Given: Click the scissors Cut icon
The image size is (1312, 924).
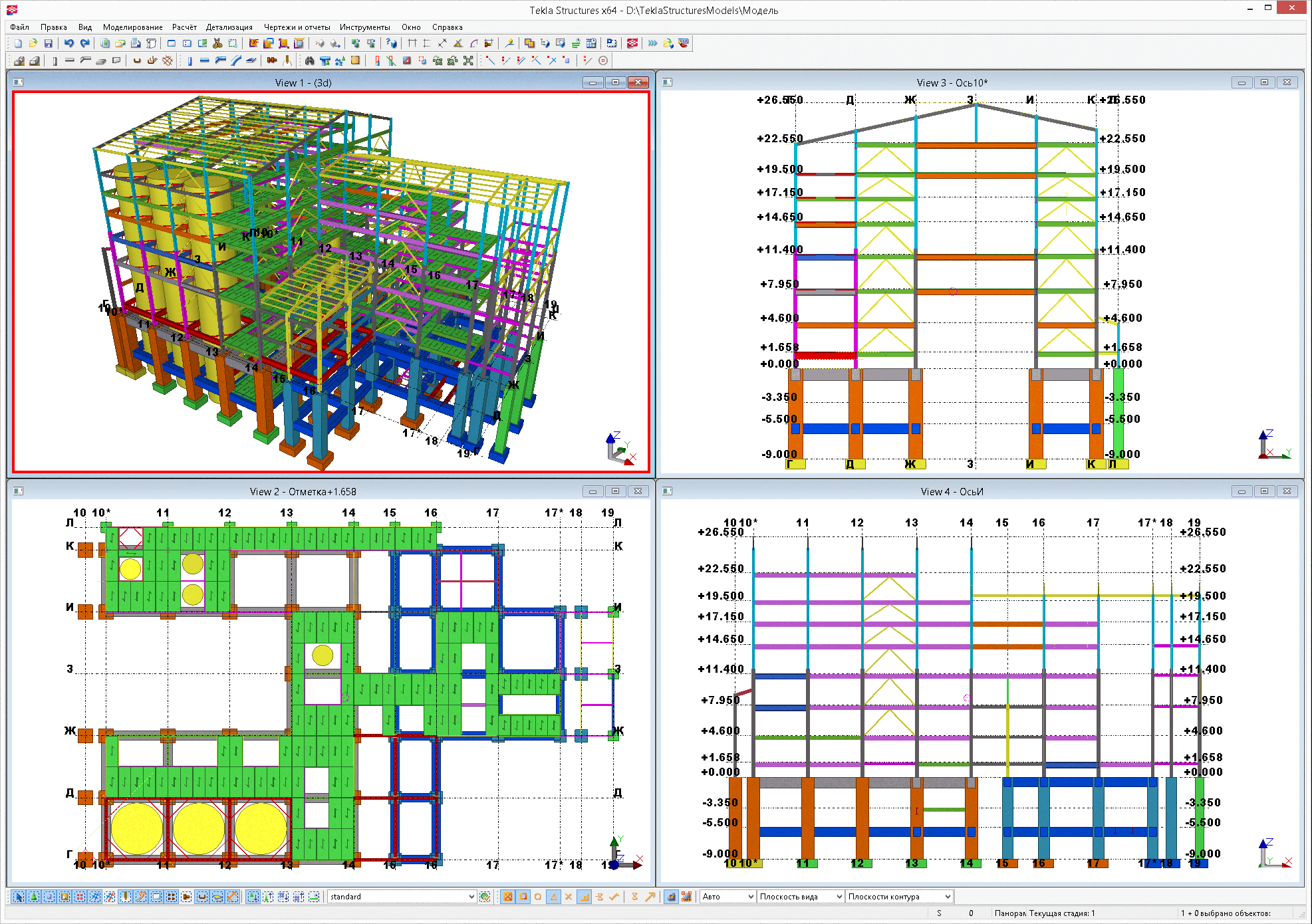Looking at the screenshot, I should pos(217,43).
